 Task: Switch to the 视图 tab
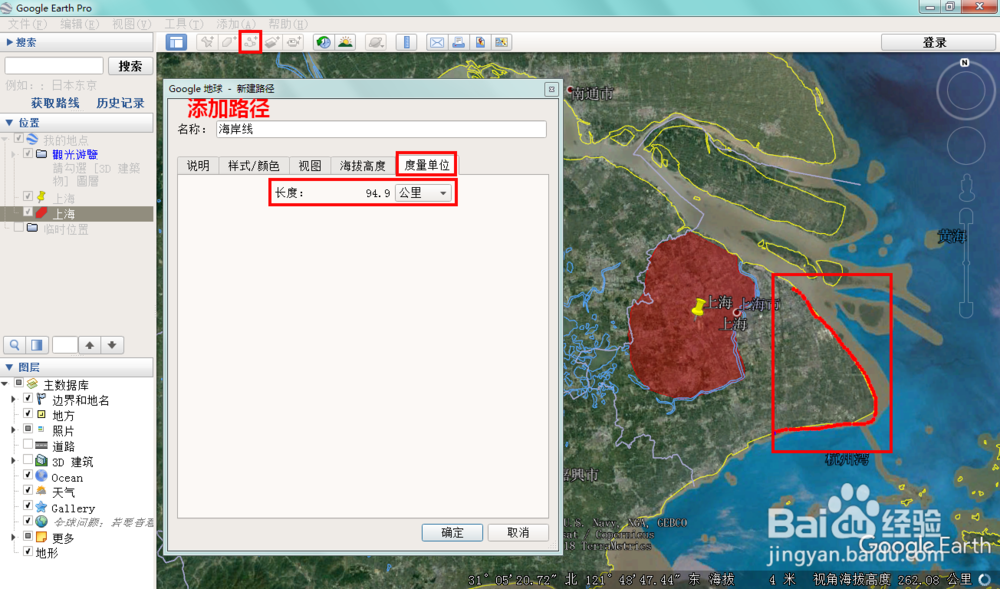[x=310, y=166]
